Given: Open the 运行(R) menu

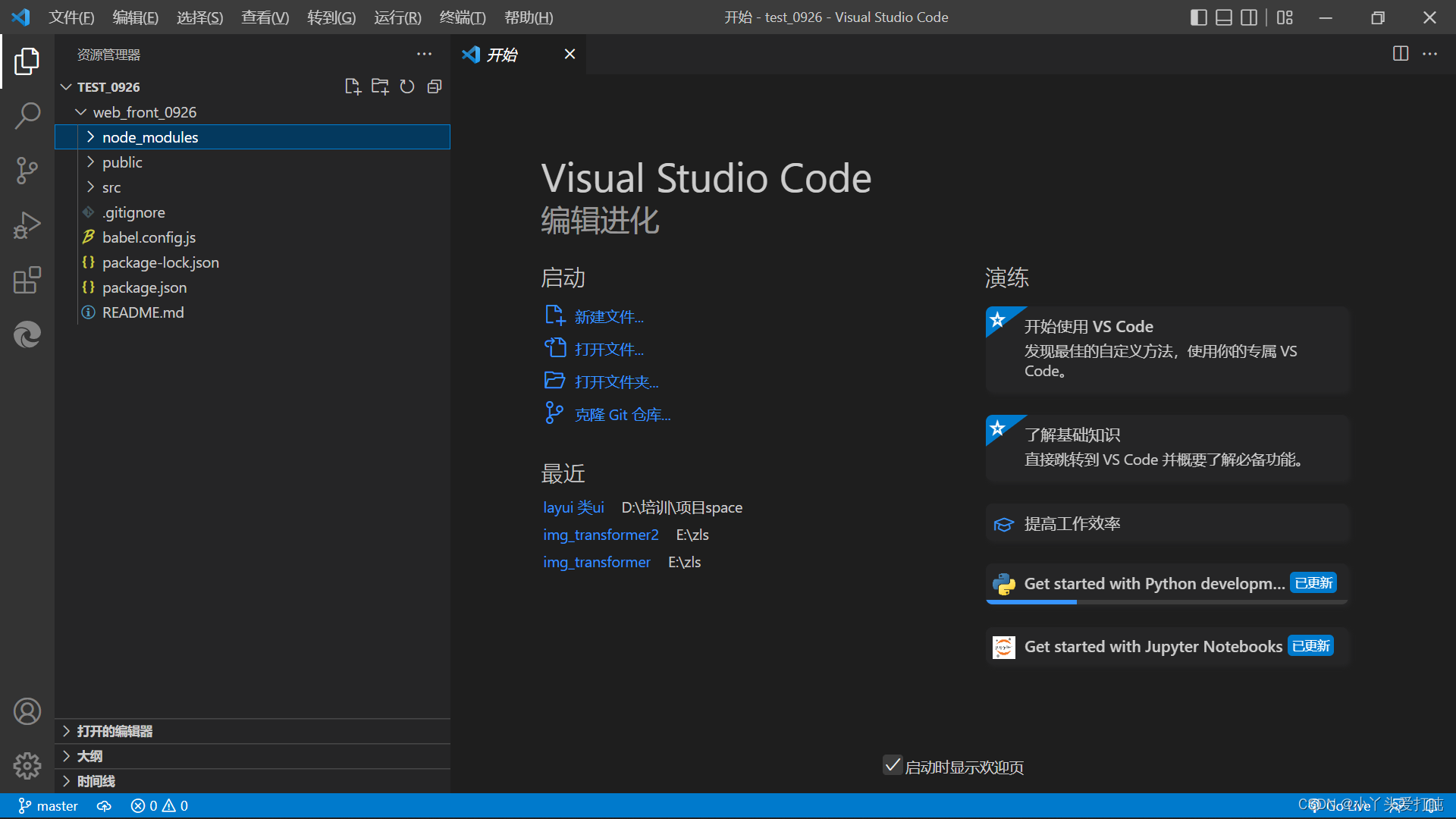Looking at the screenshot, I should point(397,17).
